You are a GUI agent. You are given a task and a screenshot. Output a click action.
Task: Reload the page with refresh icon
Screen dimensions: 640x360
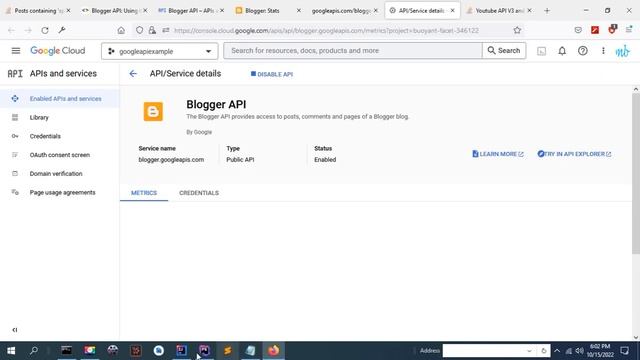(x=44, y=30)
